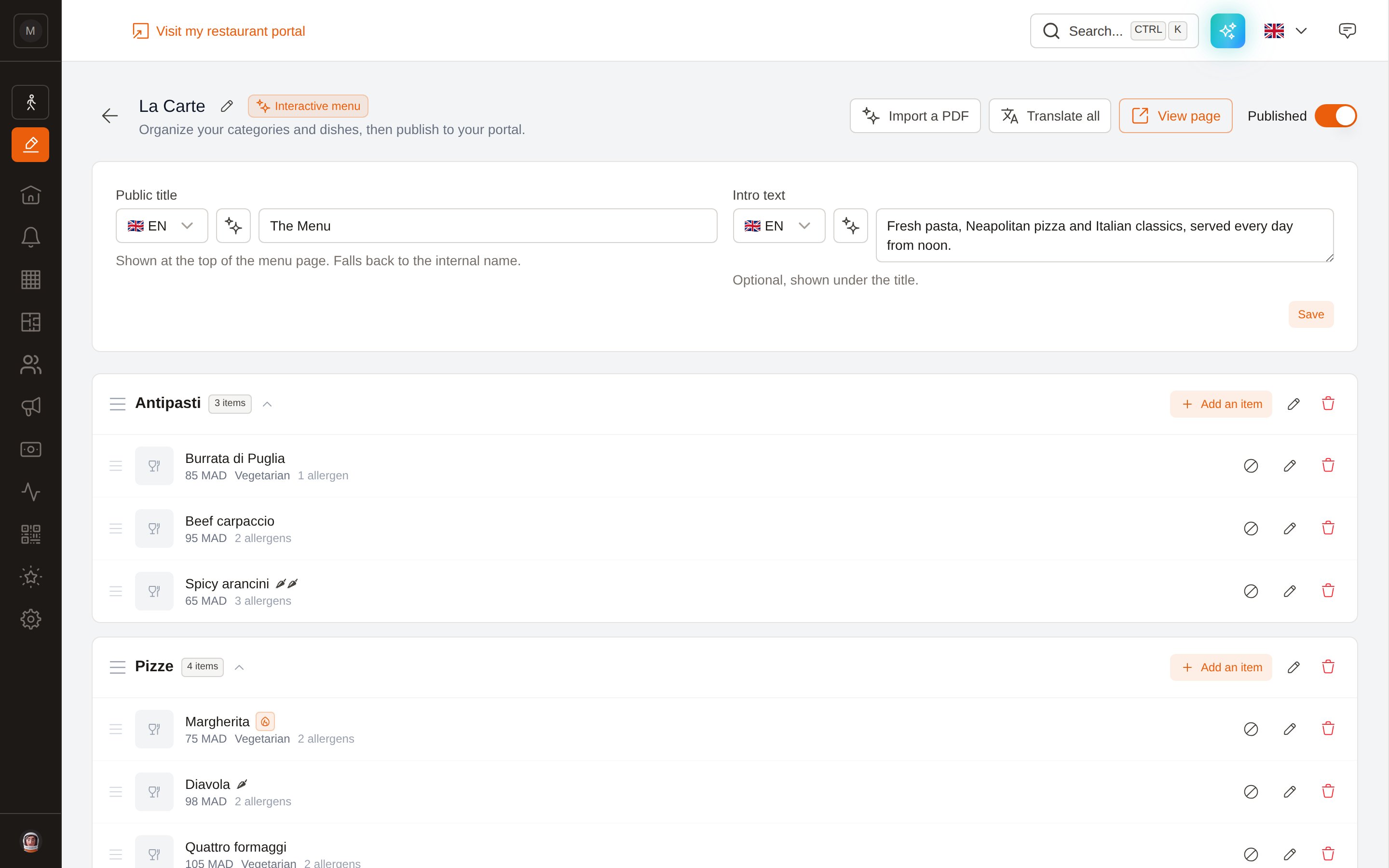
Task: Open the floor plan layout sidebar icon
Action: pos(30,322)
